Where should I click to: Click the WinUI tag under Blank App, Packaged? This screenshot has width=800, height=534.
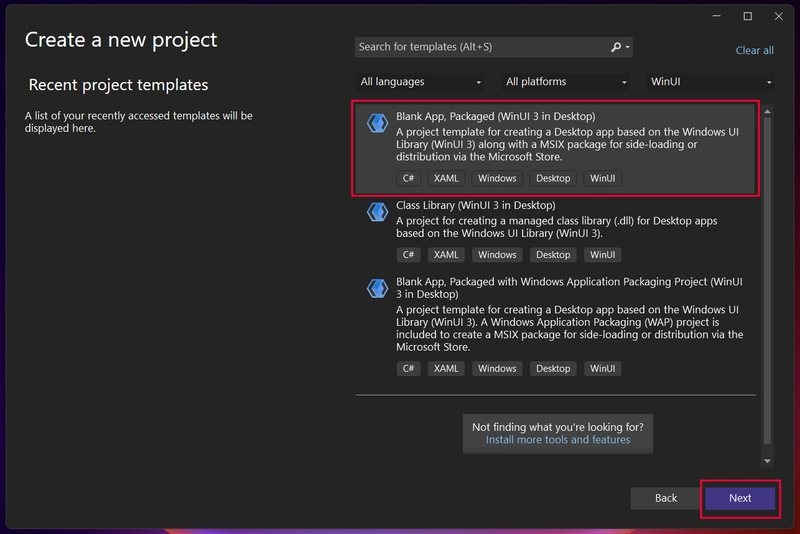point(603,179)
